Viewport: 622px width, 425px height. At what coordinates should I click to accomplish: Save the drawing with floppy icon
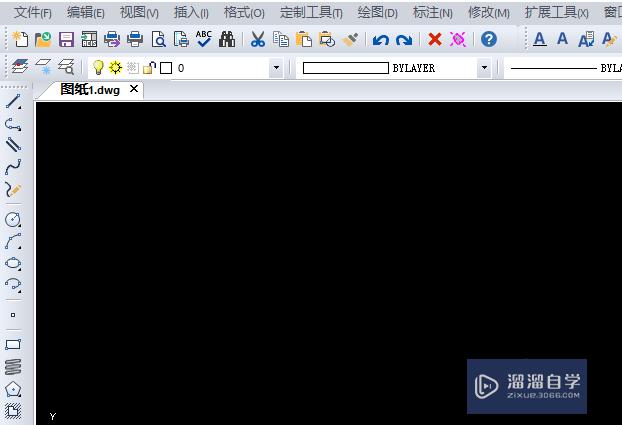point(66,40)
